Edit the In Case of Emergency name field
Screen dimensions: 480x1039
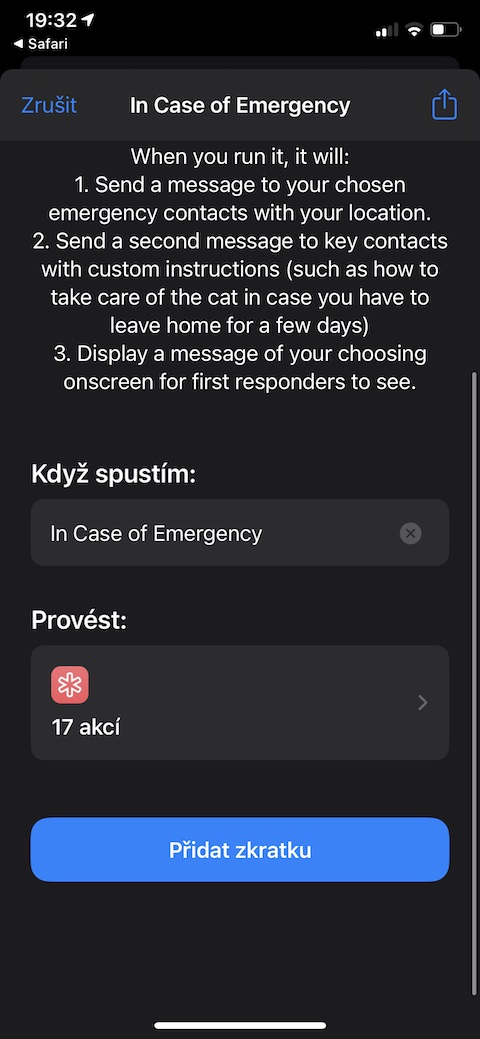pos(240,533)
